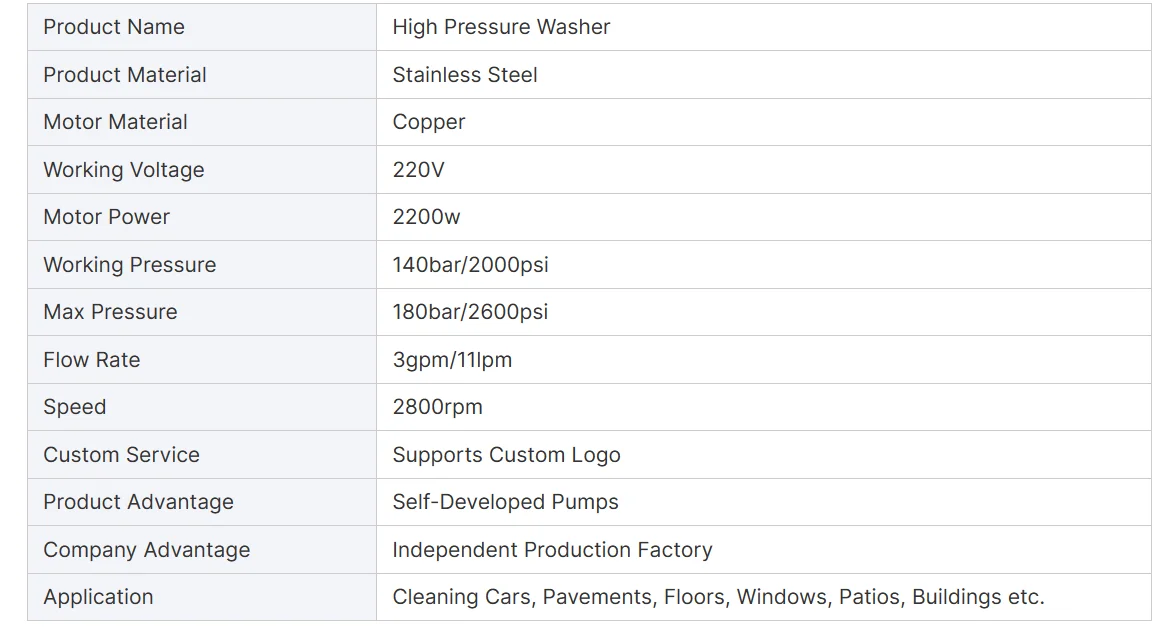
Task: Select the Supports Custom Logo cell
Action: [763, 455]
